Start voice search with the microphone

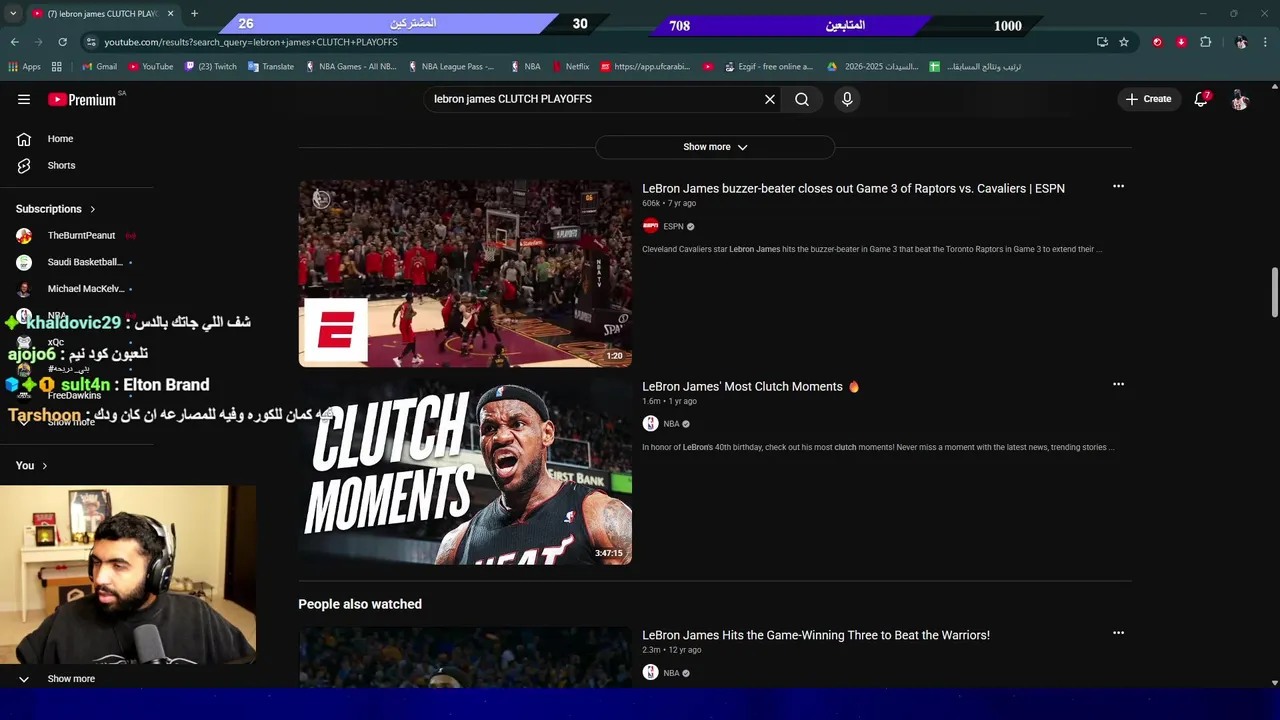pyautogui.click(x=847, y=99)
